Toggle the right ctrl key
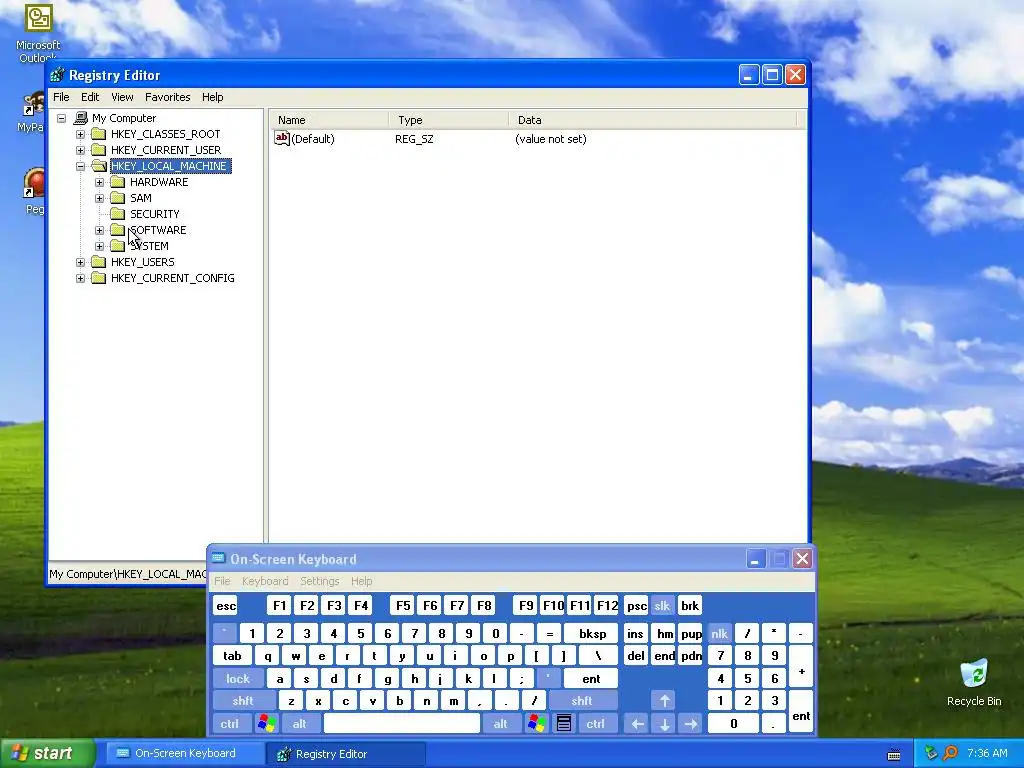The image size is (1024, 768). [x=595, y=724]
